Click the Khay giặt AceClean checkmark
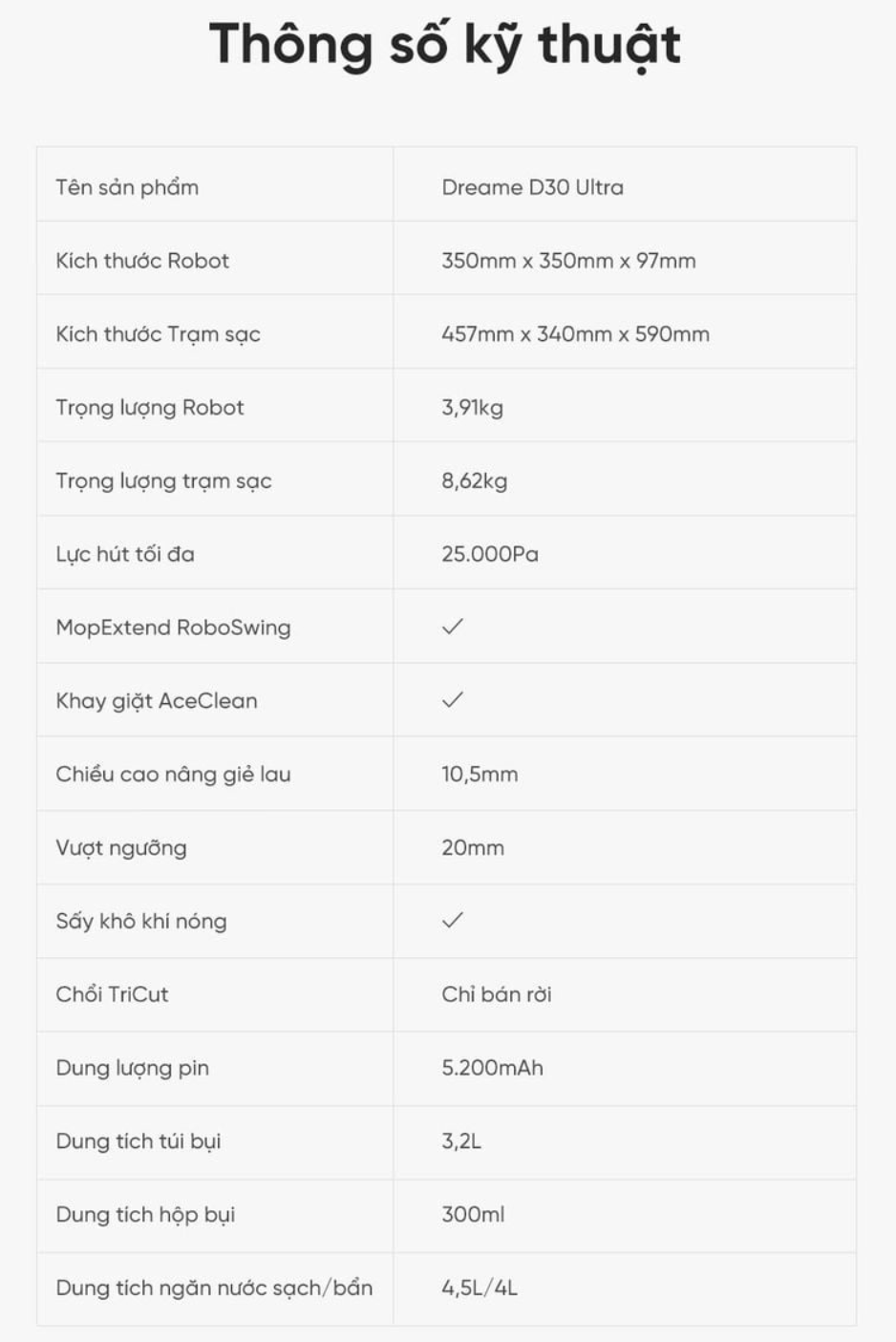The width and height of the screenshot is (896, 1342). click(x=453, y=700)
